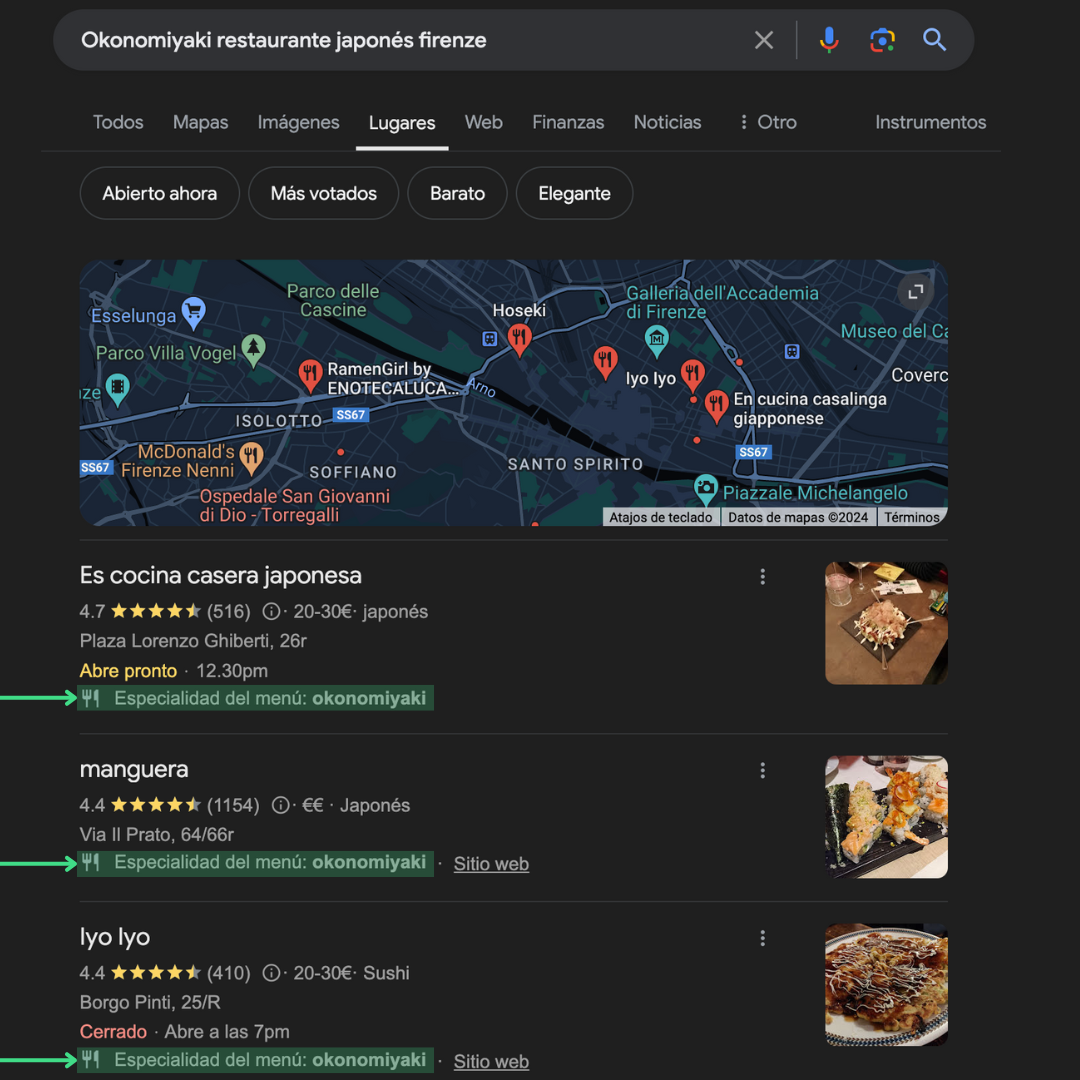Click the Galleria dell'Accademia museum marker
This screenshot has height=1080, width=1080.
pyautogui.click(x=656, y=340)
